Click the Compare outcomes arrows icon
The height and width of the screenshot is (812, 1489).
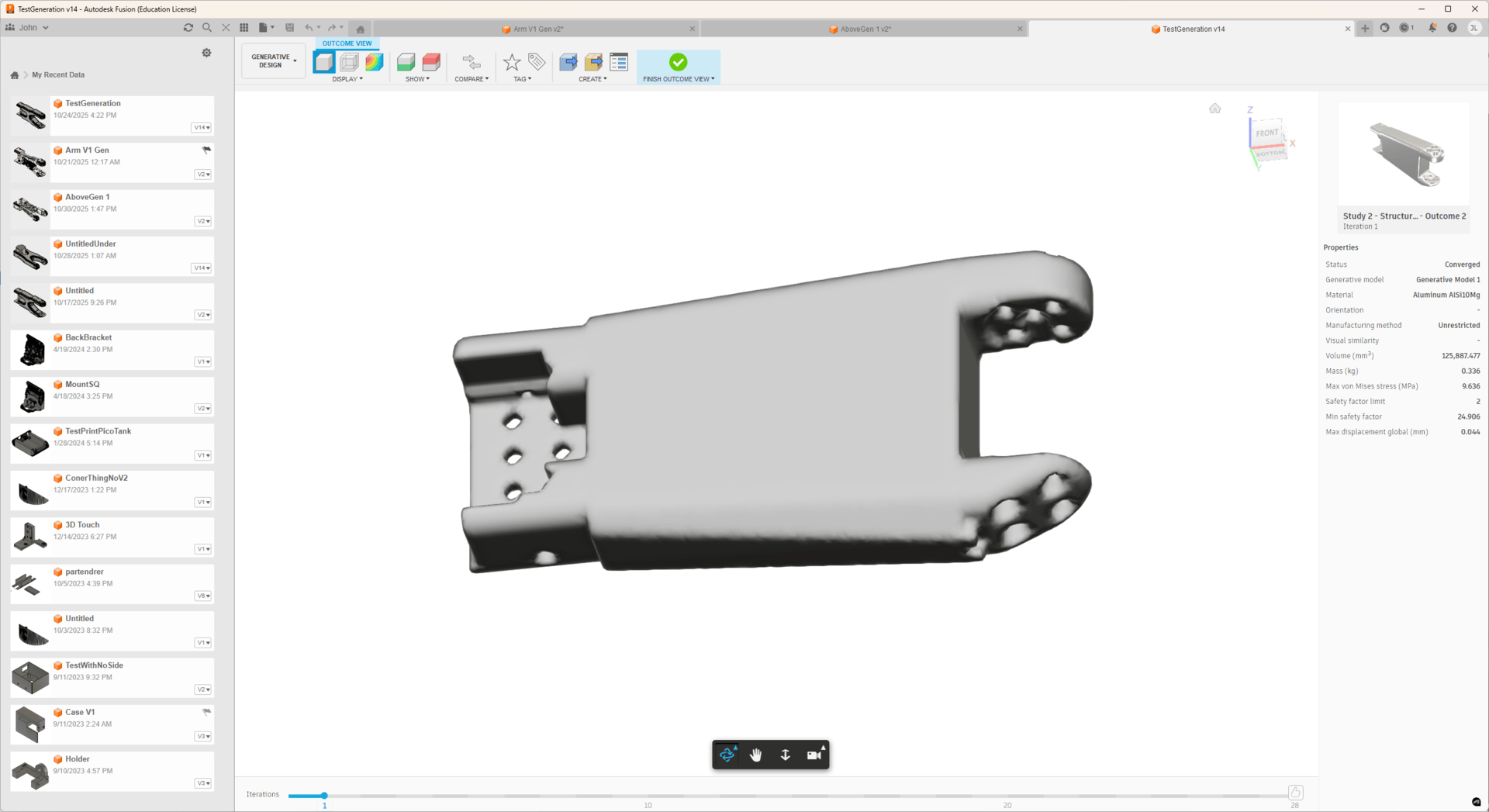click(x=471, y=62)
